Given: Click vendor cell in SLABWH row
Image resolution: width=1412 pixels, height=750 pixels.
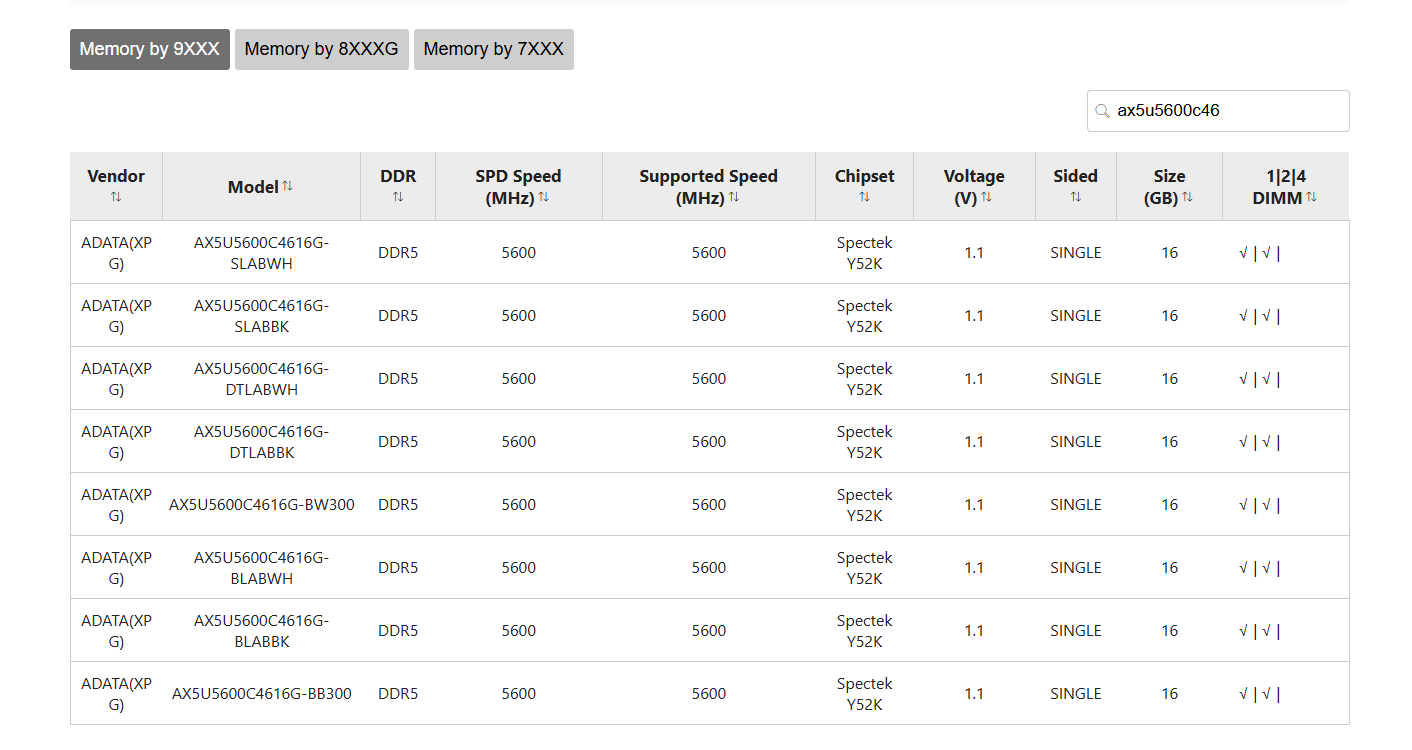Looking at the screenshot, I should tap(116, 253).
